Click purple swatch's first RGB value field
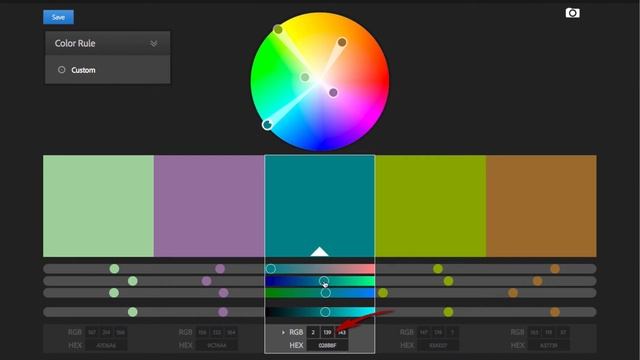640x360 pixels. (202, 332)
